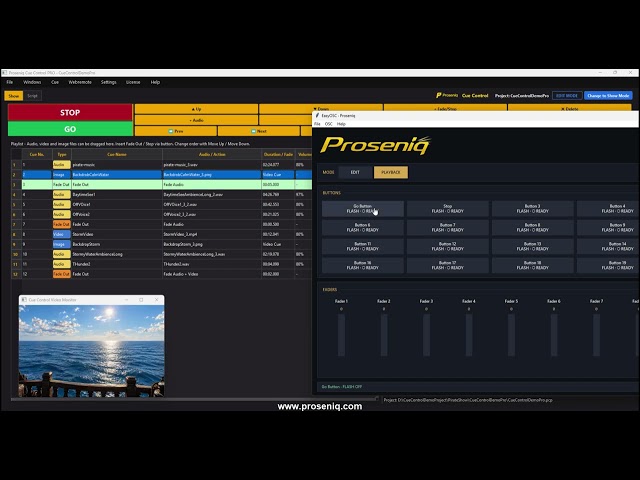Trigger Button 3 in EasyOSC
The image size is (640, 480).
(x=533, y=209)
